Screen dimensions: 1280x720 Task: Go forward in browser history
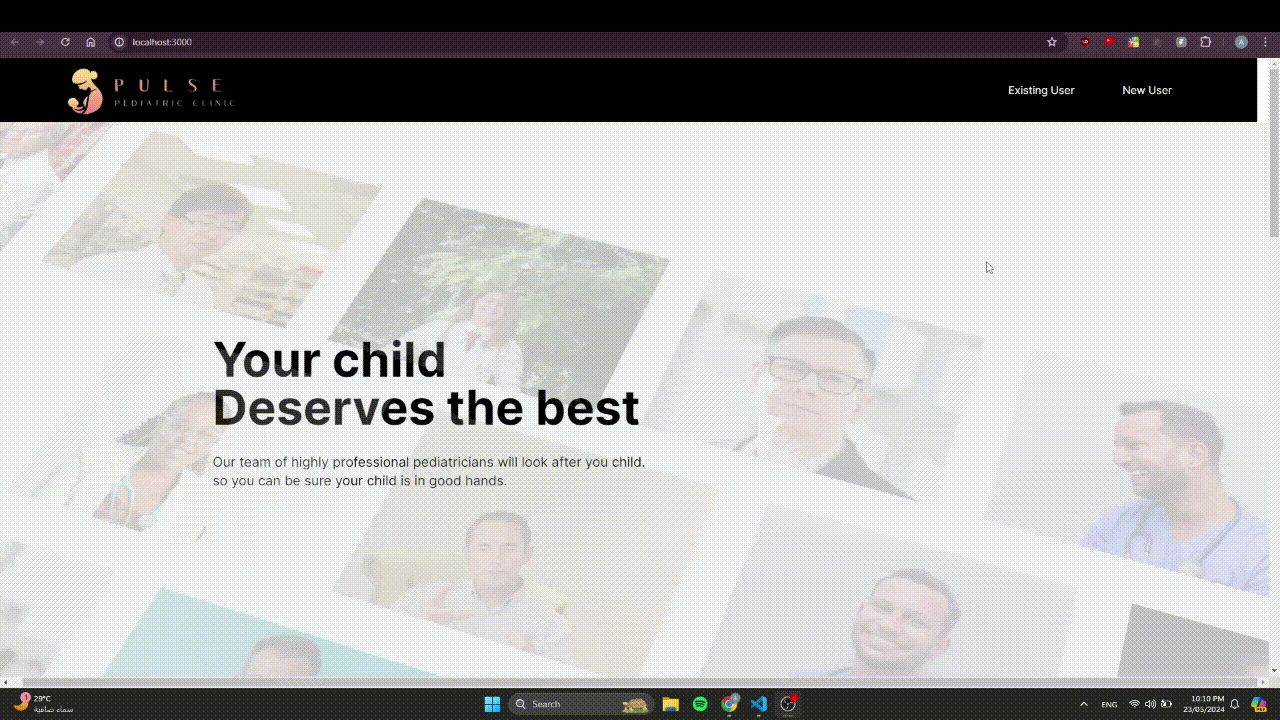tap(40, 42)
